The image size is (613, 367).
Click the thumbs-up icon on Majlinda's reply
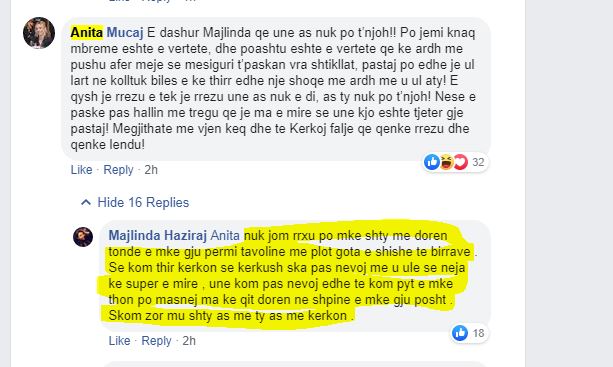(x=460, y=333)
